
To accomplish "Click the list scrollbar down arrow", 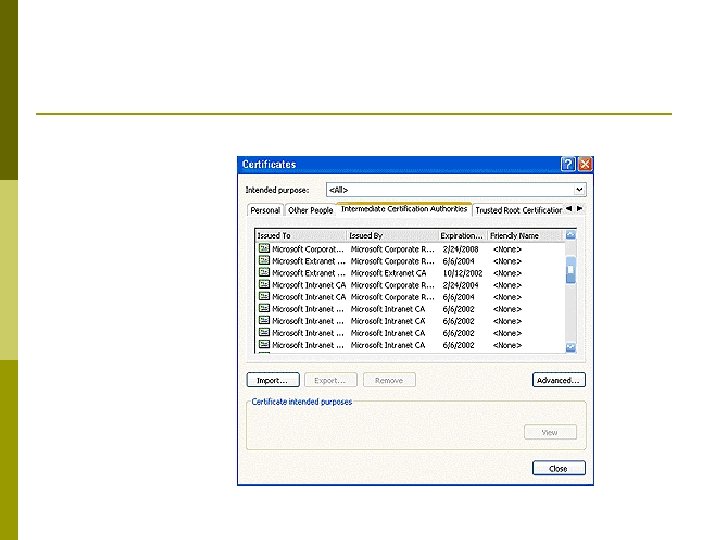I will (x=570, y=347).
